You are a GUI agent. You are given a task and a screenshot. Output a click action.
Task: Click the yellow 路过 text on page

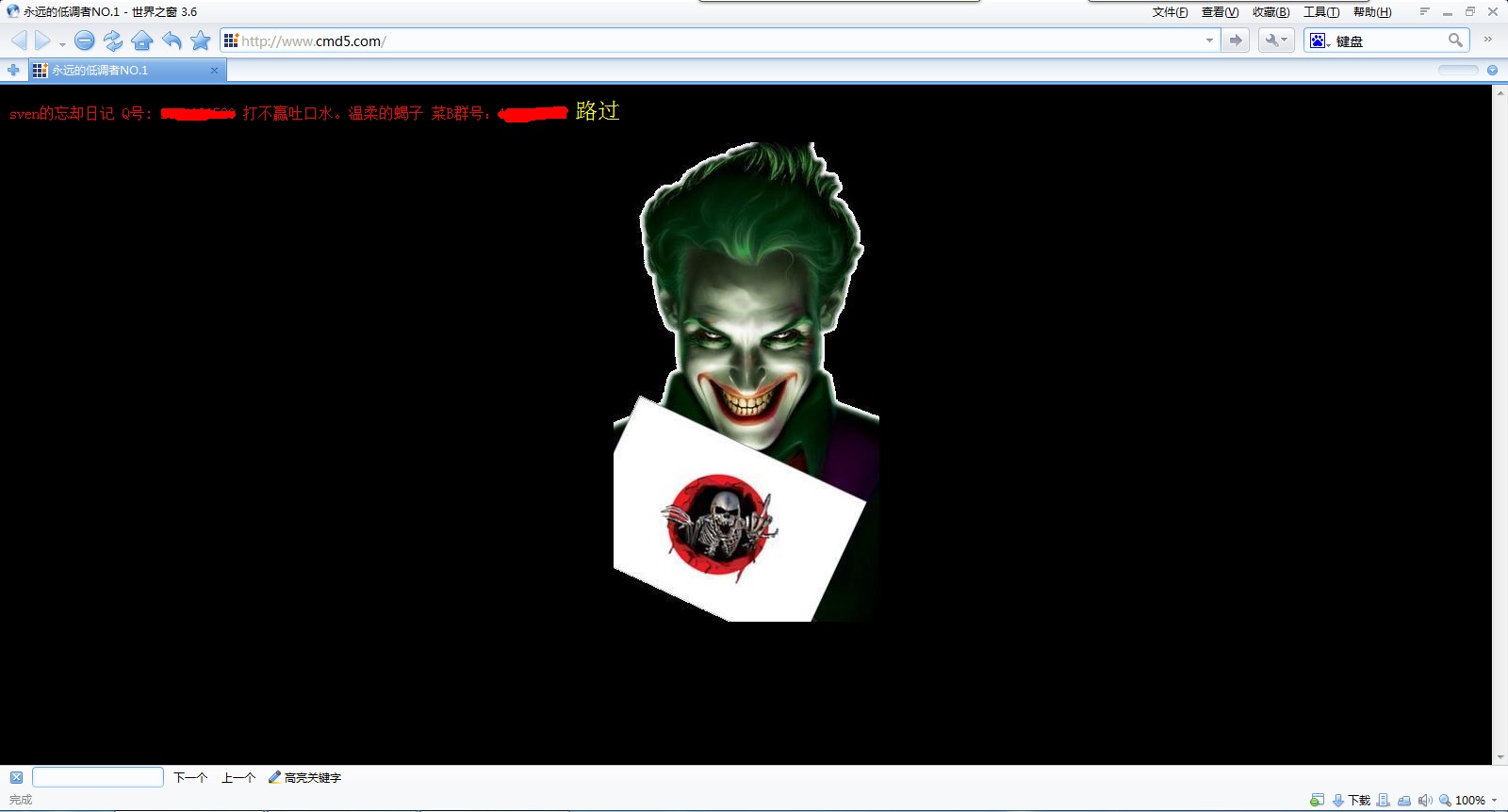click(x=598, y=111)
